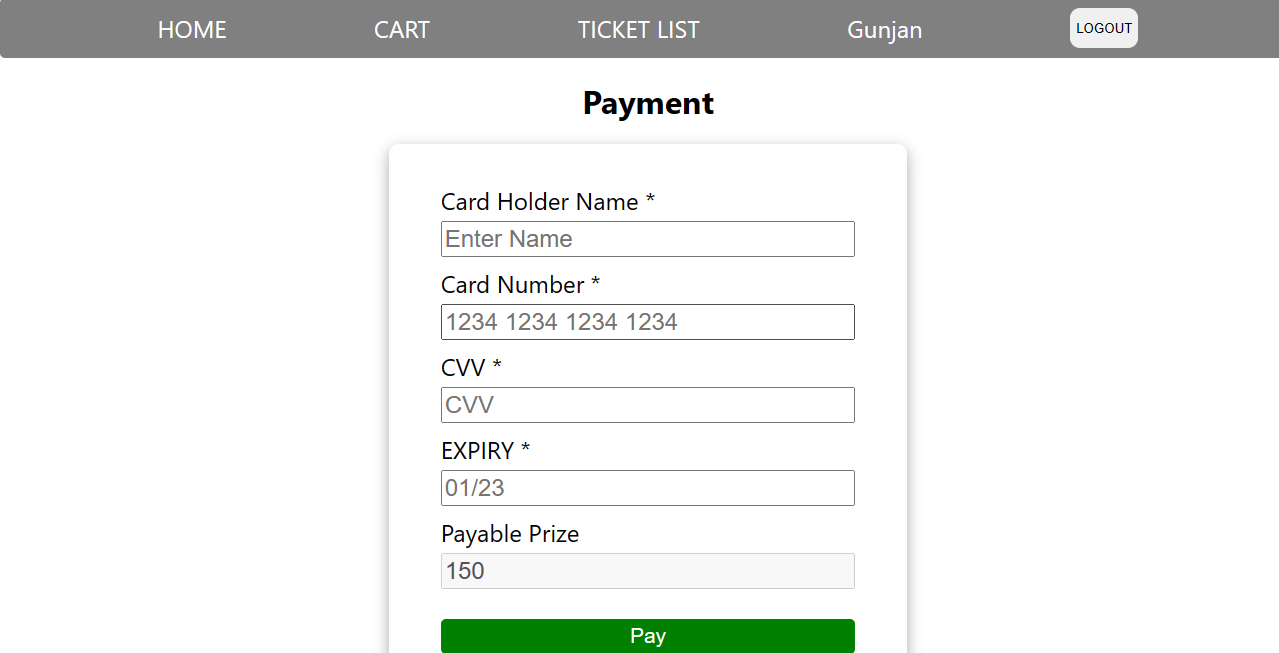Click the Payment page heading
1279x653 pixels.
point(647,102)
